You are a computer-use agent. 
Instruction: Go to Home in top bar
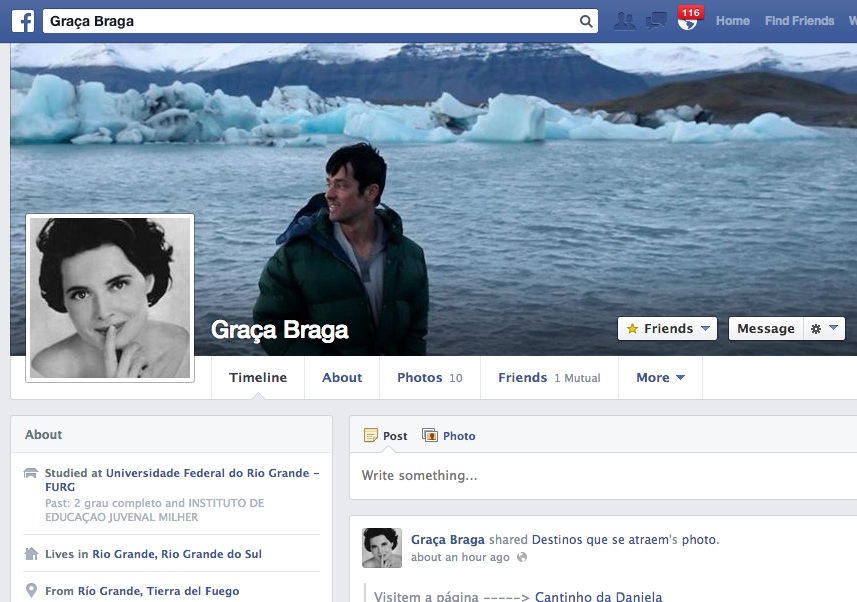pos(732,21)
